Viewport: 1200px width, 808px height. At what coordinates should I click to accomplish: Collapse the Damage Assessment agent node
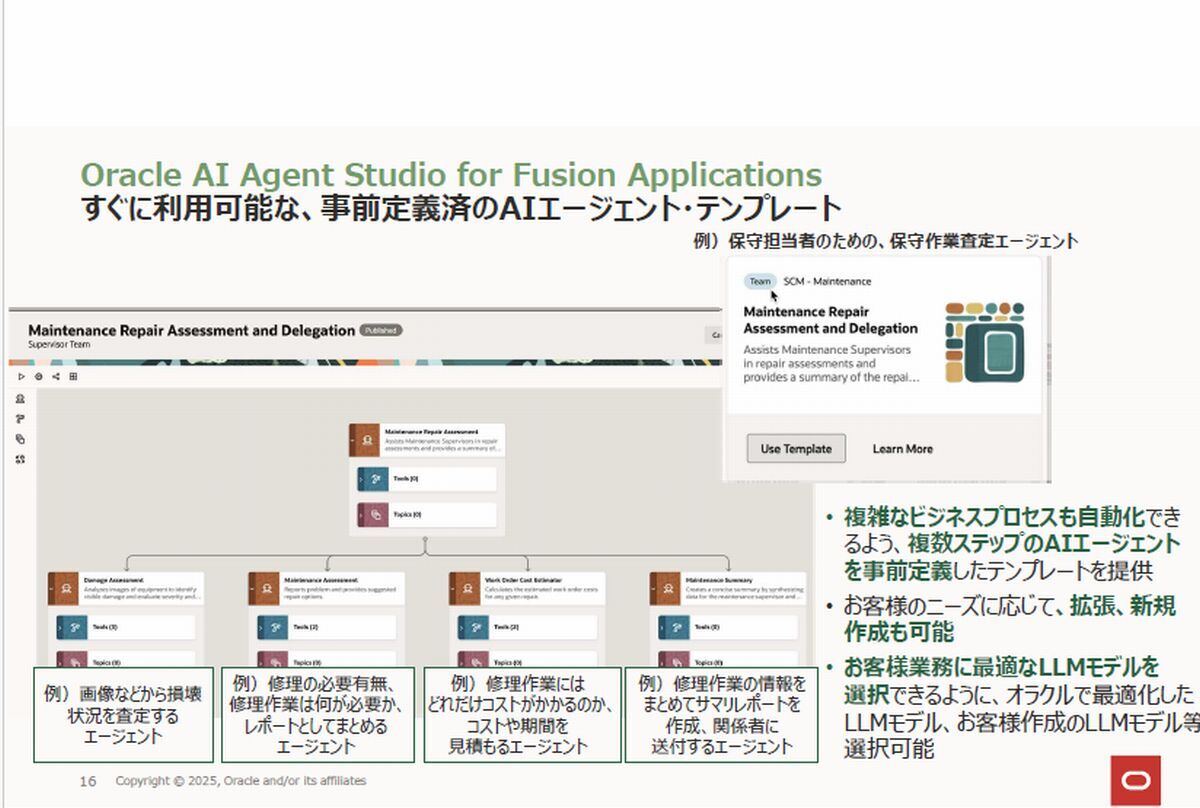pos(51,588)
